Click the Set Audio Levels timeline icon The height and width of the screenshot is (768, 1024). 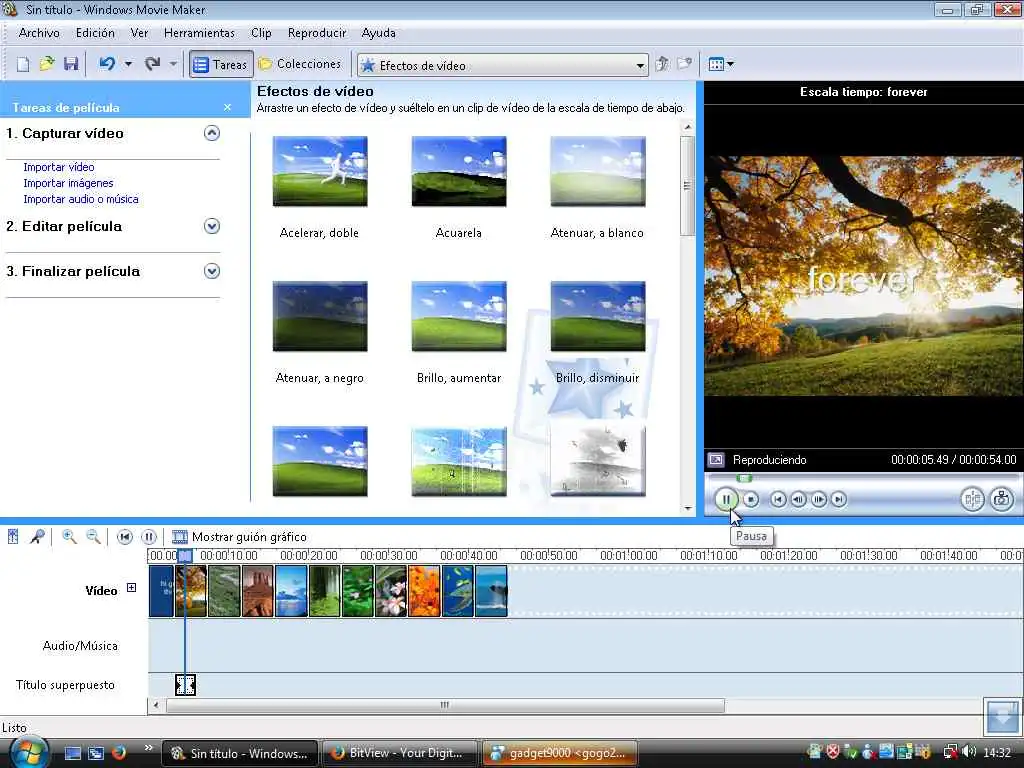tap(13, 537)
